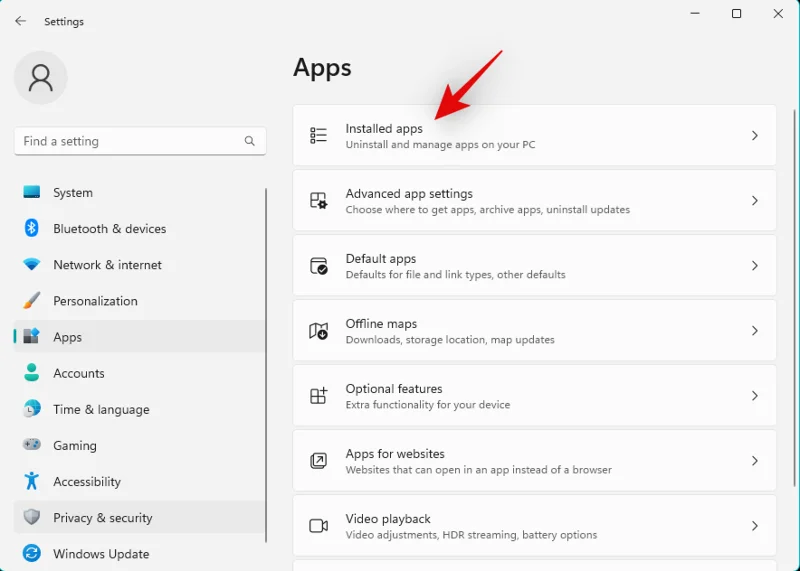Click the Video playback camera icon

[318, 526]
